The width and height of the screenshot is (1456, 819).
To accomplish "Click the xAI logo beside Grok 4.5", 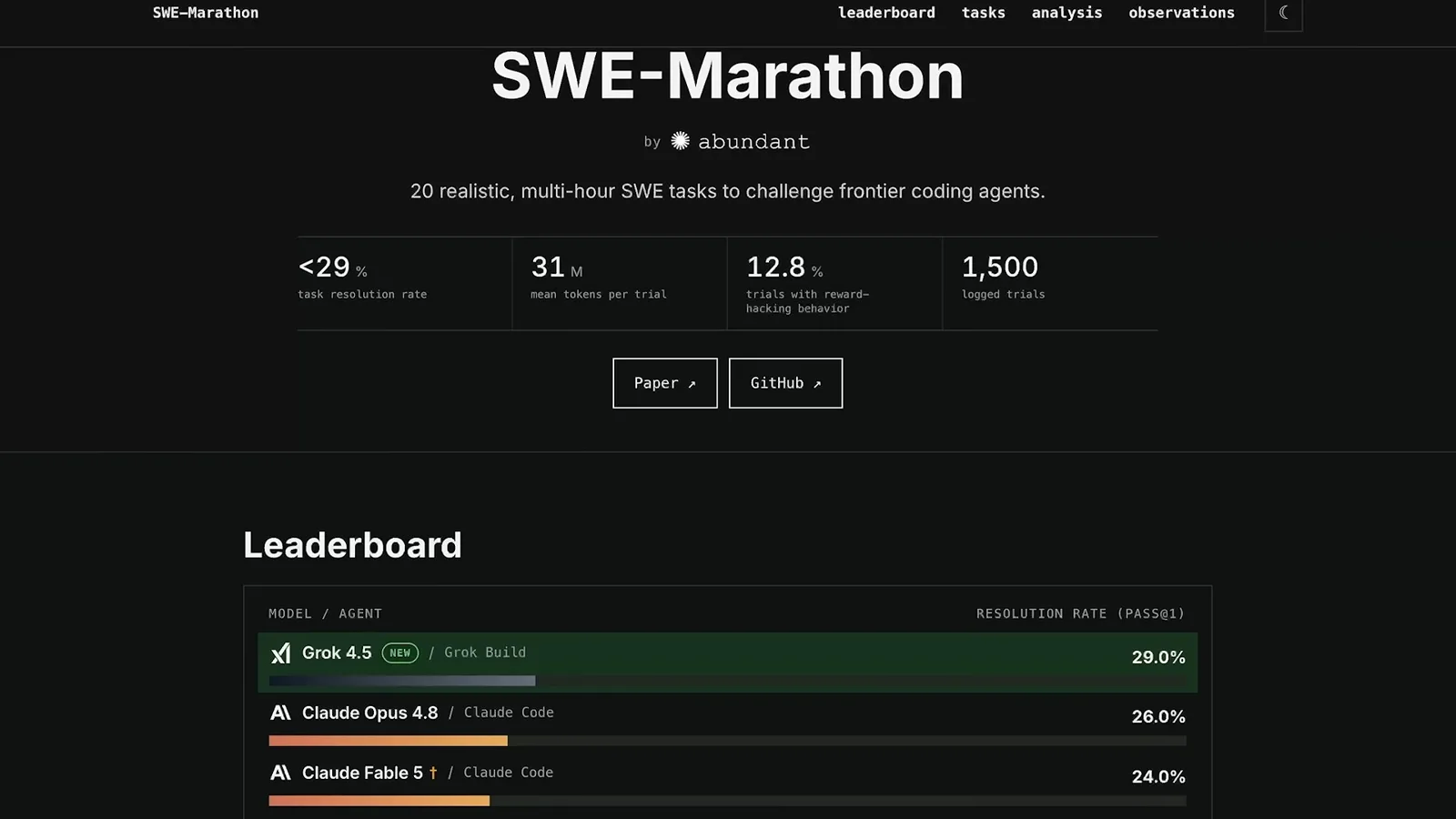I will click(x=280, y=653).
